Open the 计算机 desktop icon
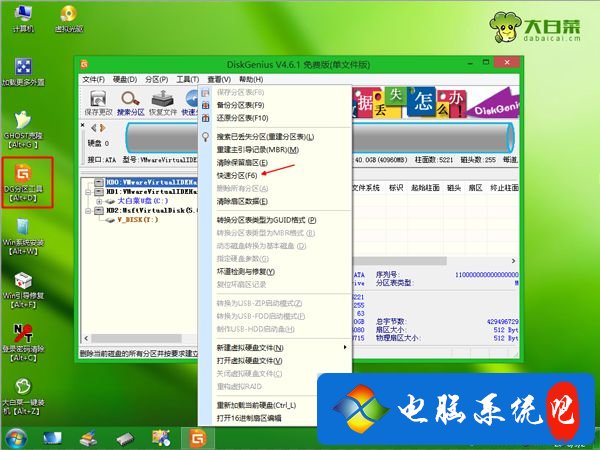This screenshot has width=600, height=450. [23, 18]
